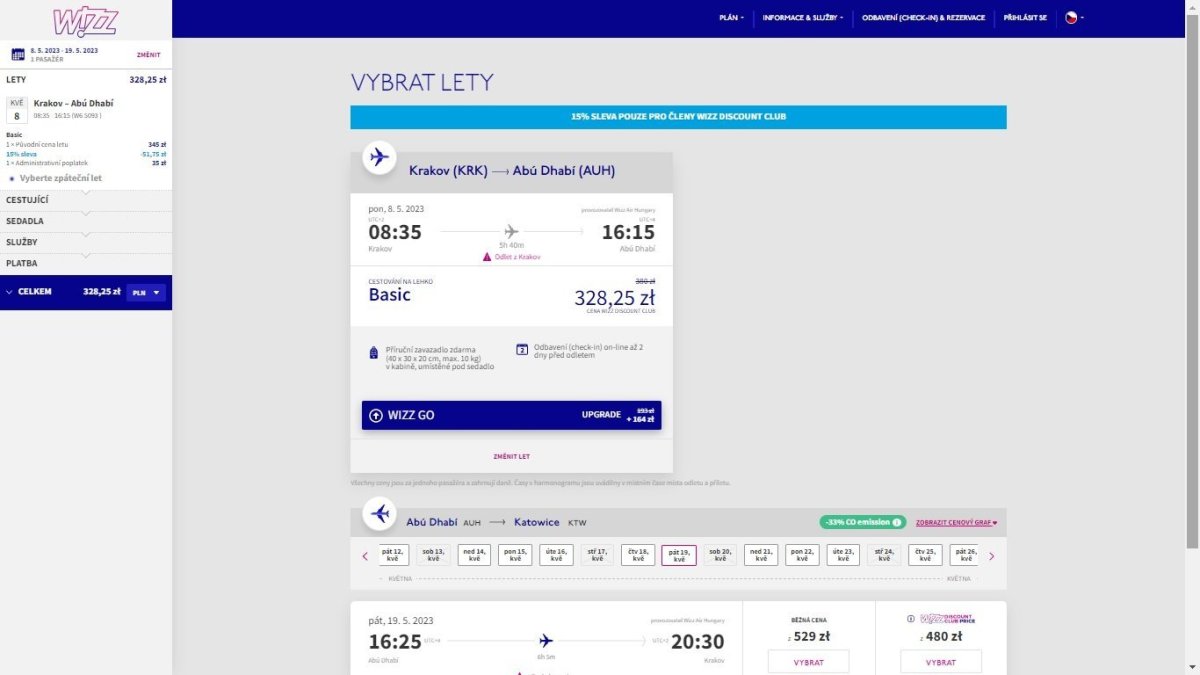Open the language flag selector
Screen dimensions: 1200x675
(1074, 17)
